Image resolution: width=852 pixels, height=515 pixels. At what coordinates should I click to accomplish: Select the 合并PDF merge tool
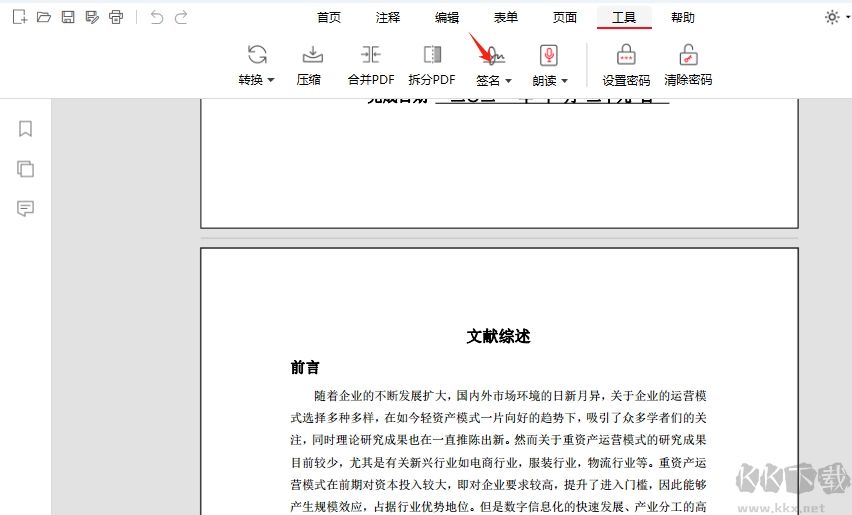371,65
